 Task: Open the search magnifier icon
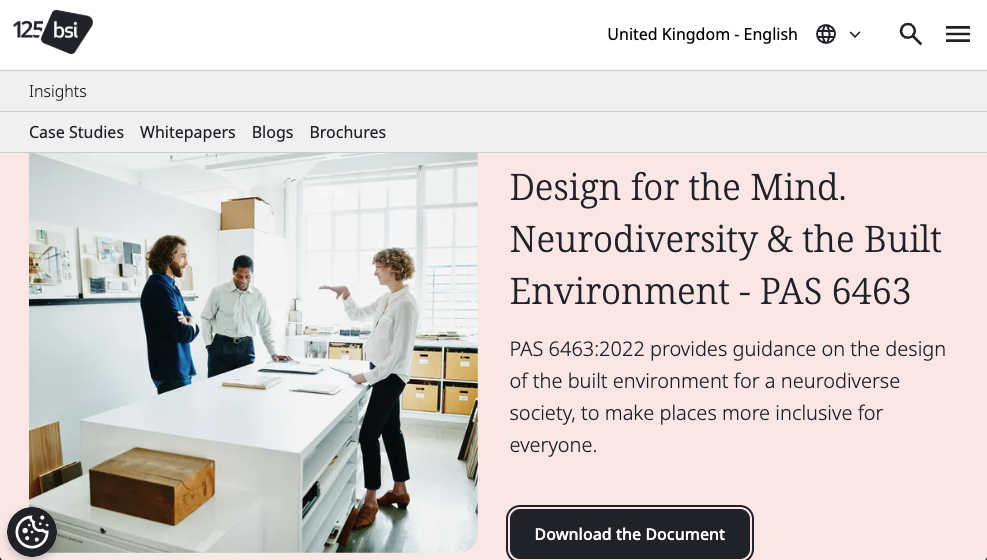910,34
